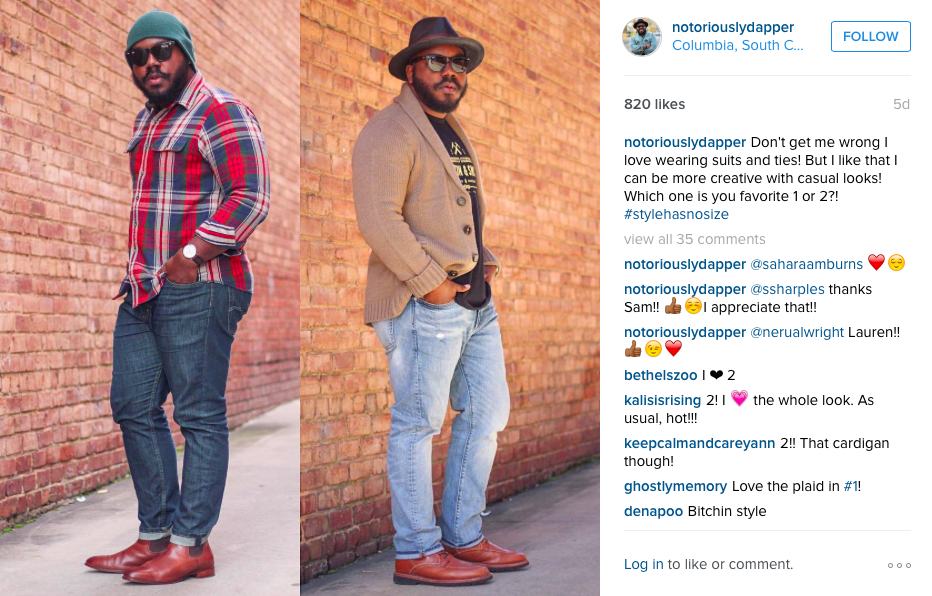
Task: Visit the keepcalmandcareyann profile
Action: point(699,443)
